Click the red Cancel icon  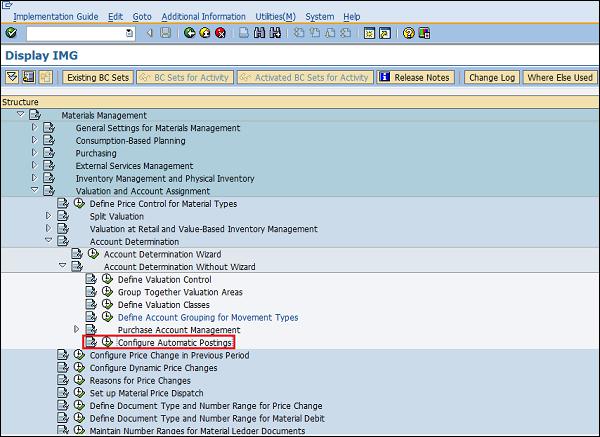click(220, 33)
